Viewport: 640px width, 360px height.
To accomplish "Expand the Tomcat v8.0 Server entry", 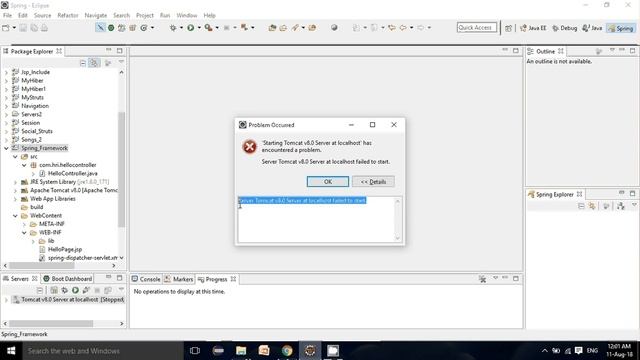I will click(x=6, y=300).
